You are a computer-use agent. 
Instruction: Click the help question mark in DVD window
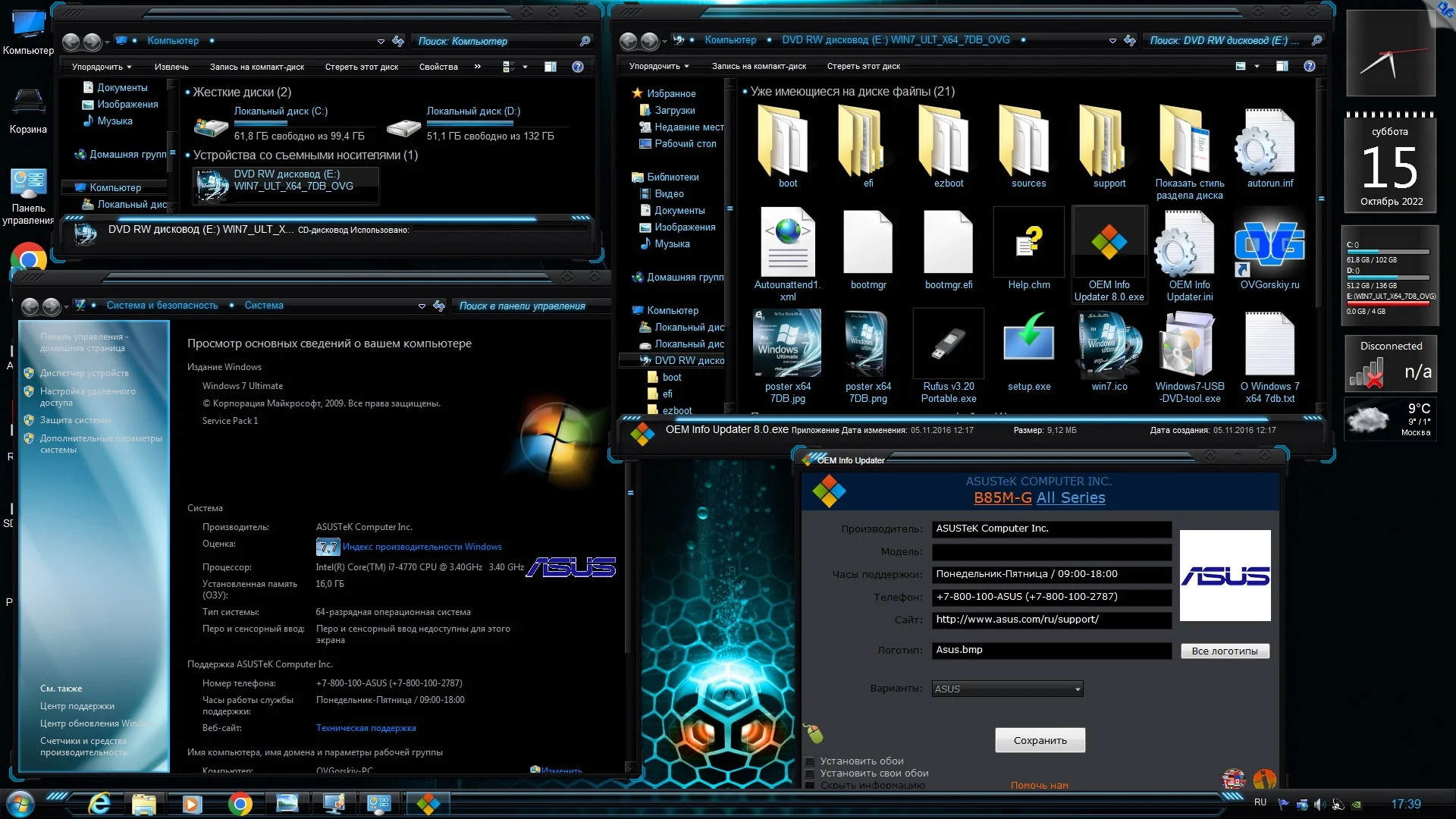[x=1309, y=67]
